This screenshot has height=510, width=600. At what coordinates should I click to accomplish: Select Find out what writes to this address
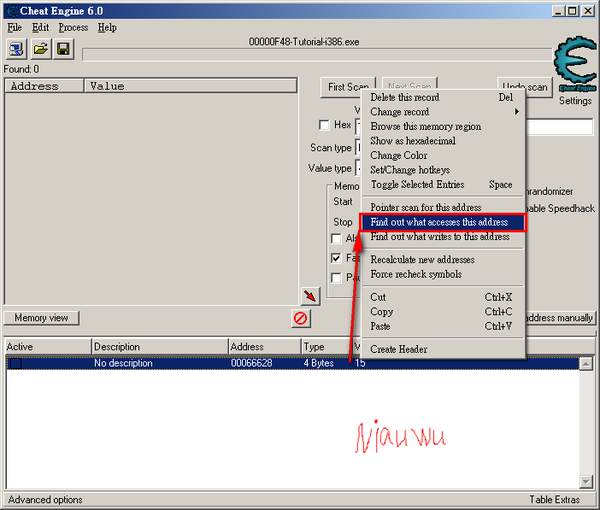[443, 237]
